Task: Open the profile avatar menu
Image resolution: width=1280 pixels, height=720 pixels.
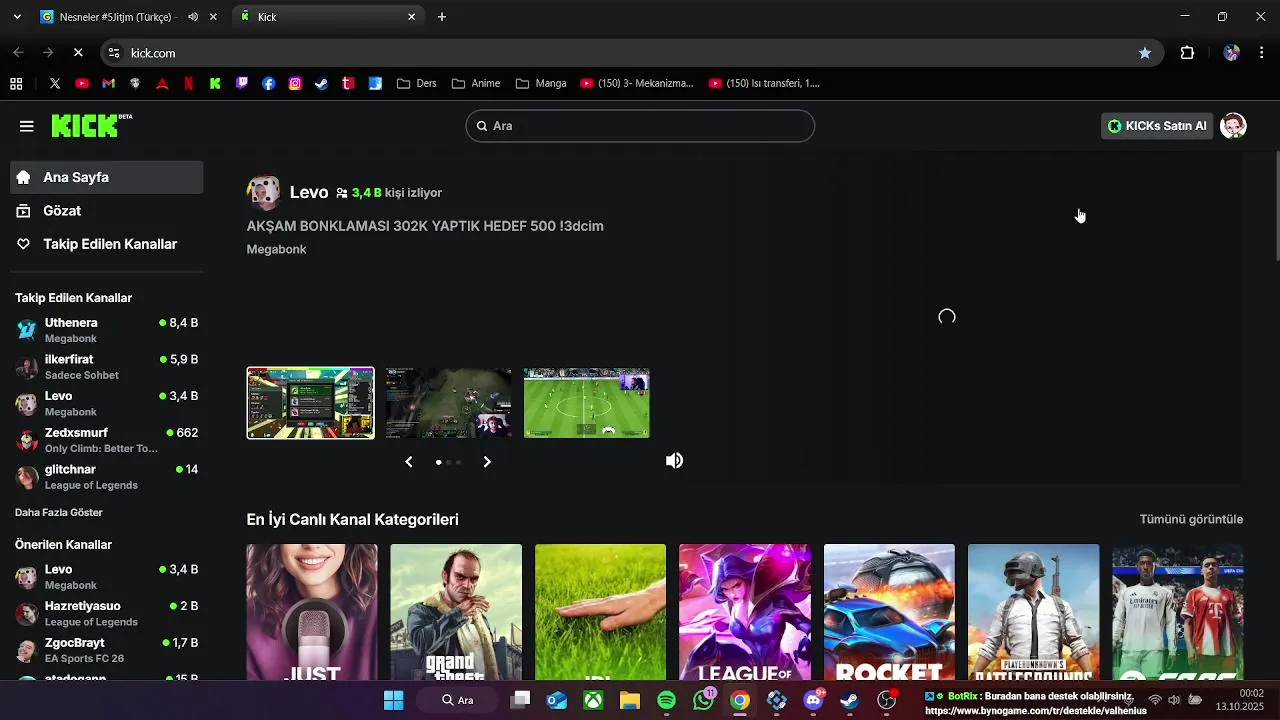Action: (x=1234, y=126)
